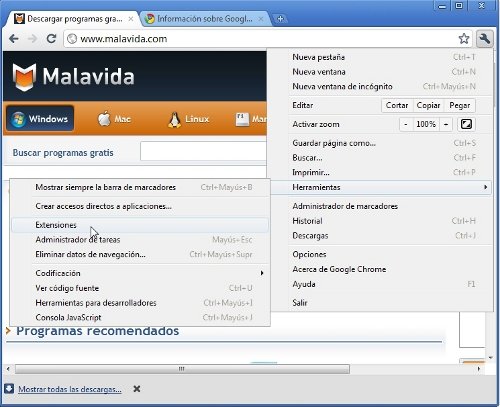Minimize the Chrome window

pyautogui.click(x=442, y=6)
